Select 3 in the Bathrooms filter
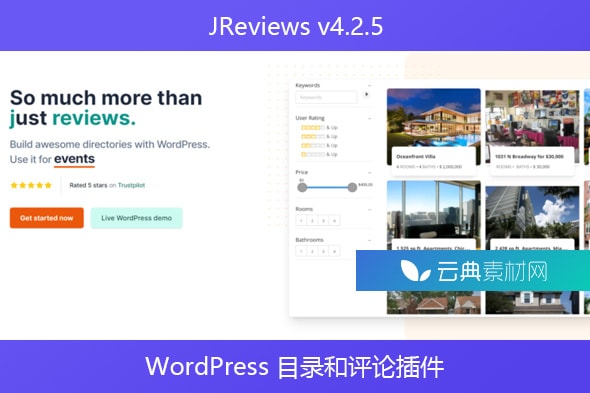590x393 pixels. pos(323,251)
